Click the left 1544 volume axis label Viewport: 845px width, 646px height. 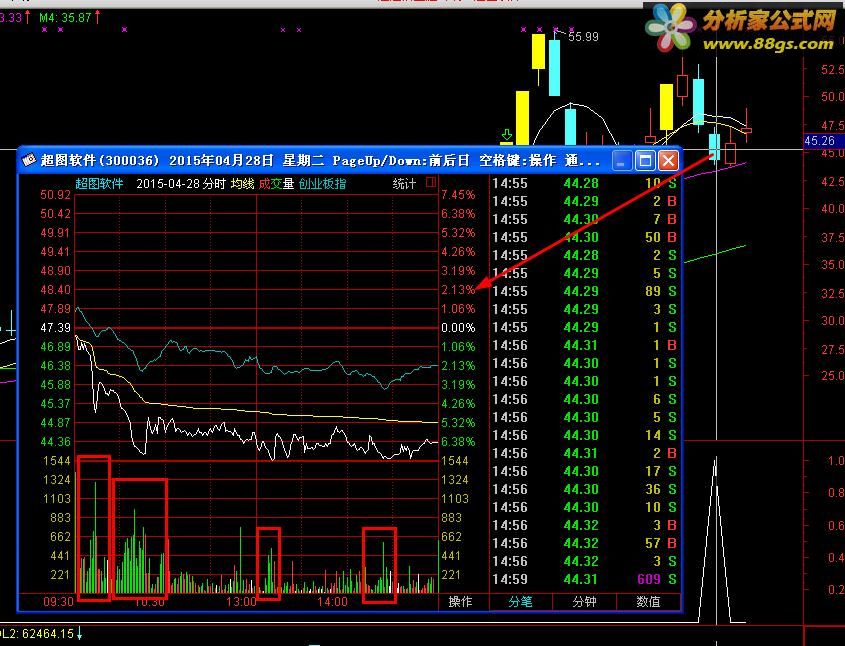click(57, 461)
